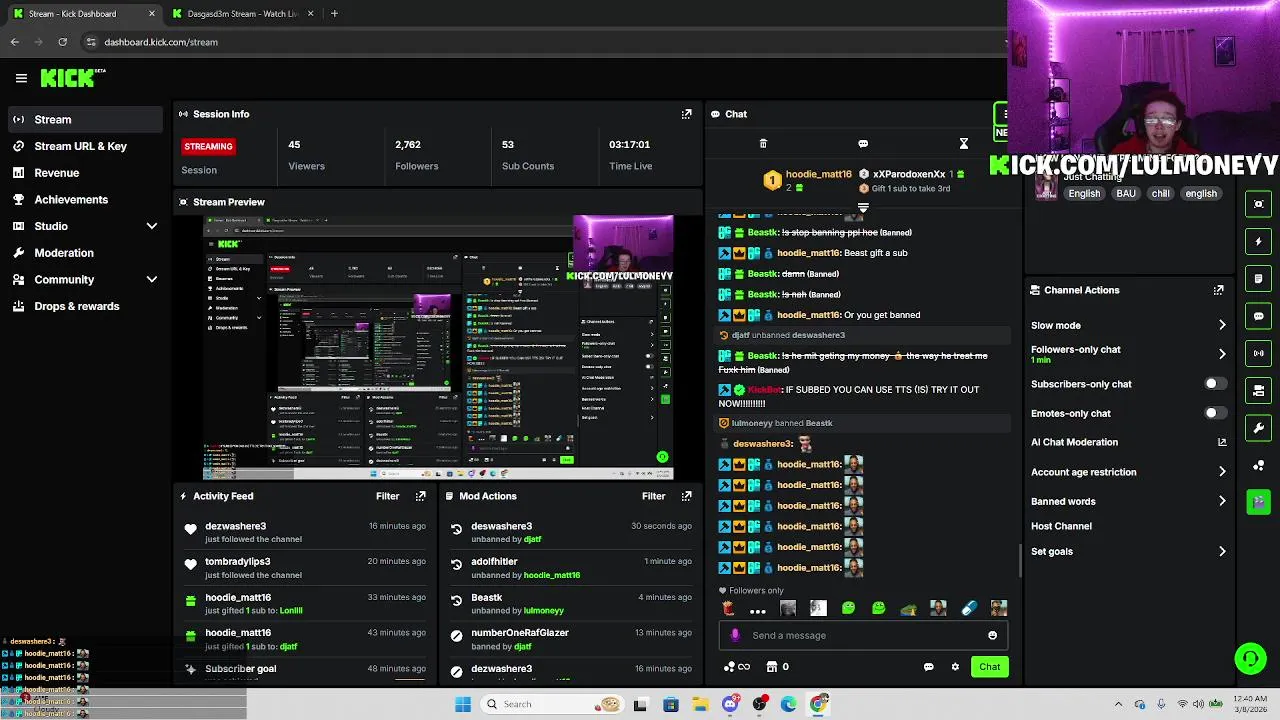Open Account age restriction options arrow
This screenshot has width=1280, height=720.
[1222, 472]
